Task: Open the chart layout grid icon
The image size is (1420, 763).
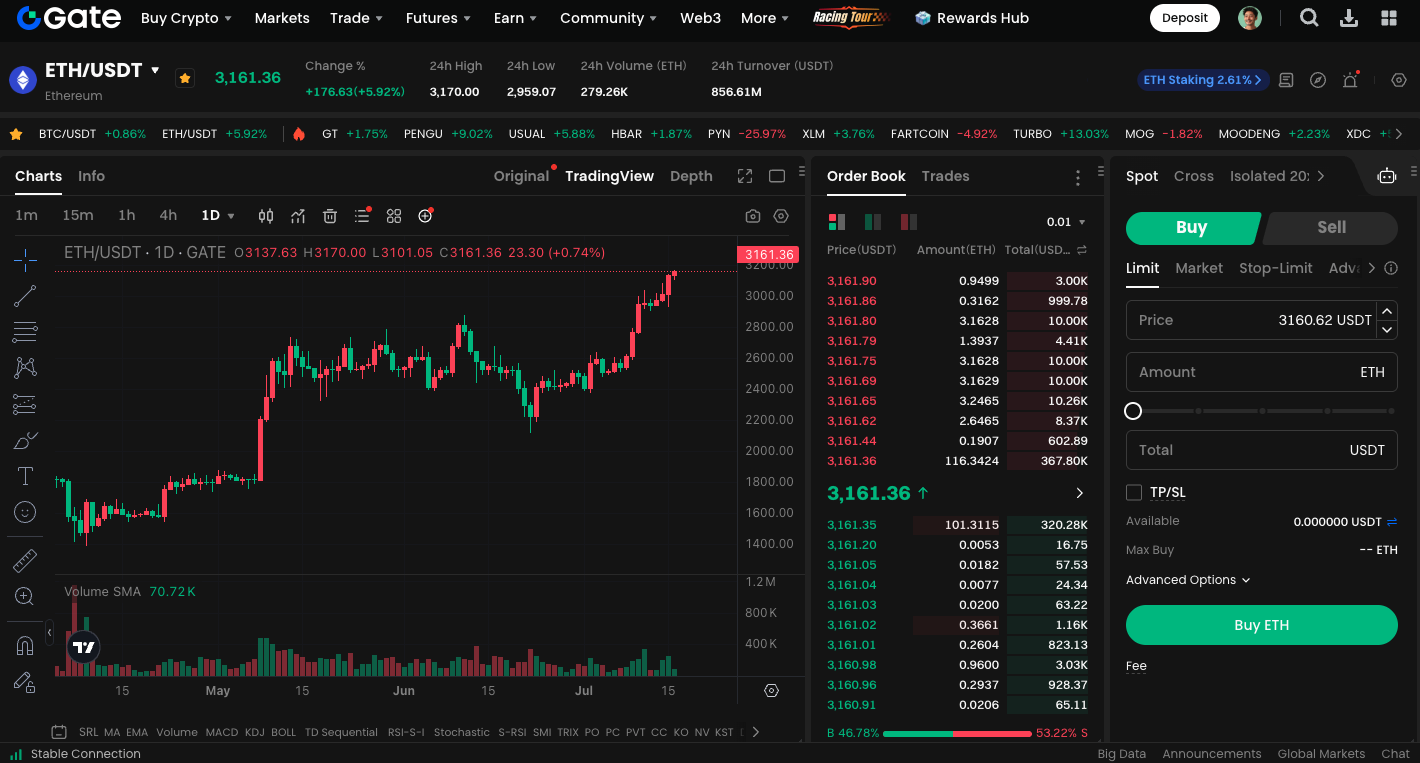Action: coord(394,216)
